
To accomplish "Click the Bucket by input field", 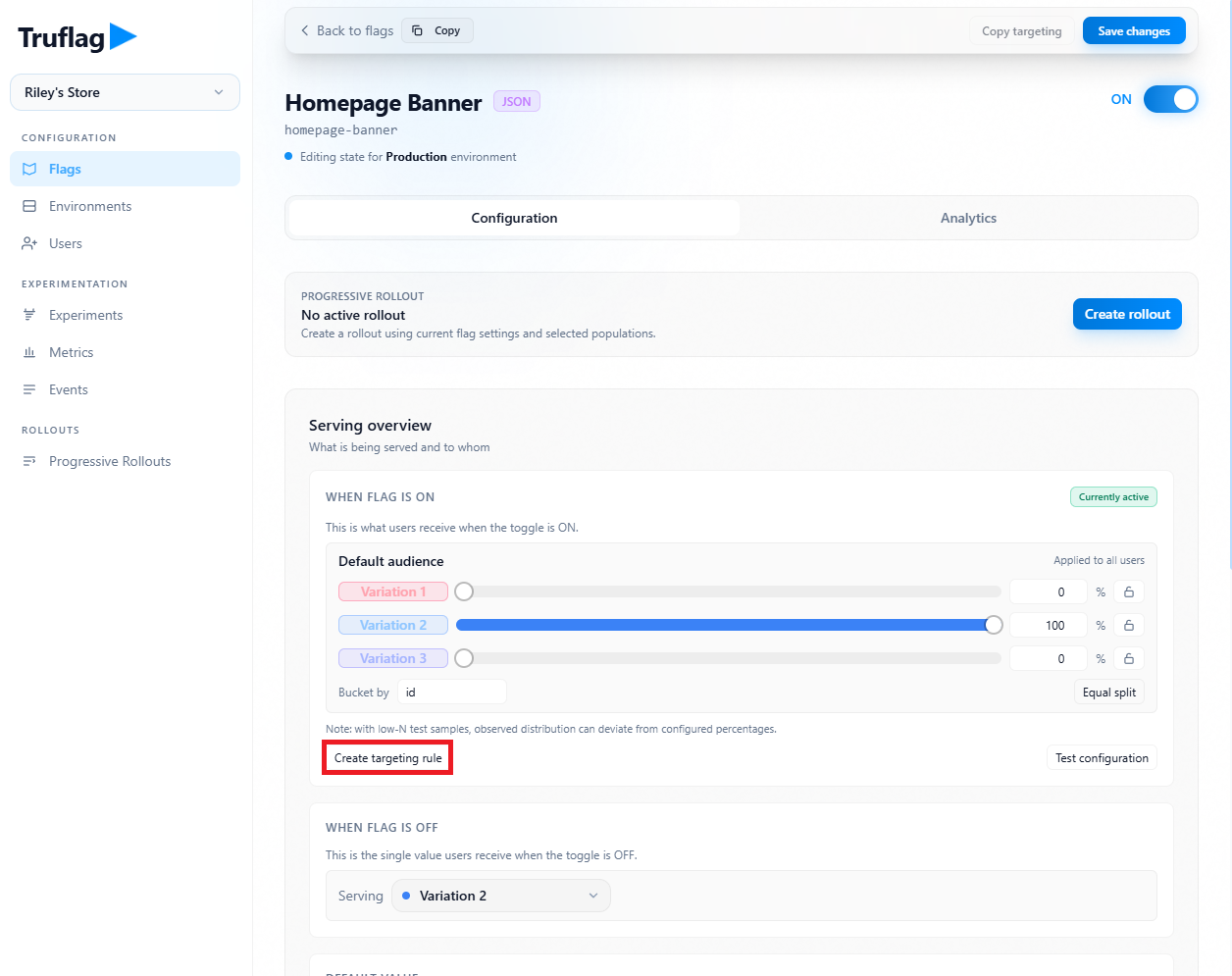I will click(451, 692).
